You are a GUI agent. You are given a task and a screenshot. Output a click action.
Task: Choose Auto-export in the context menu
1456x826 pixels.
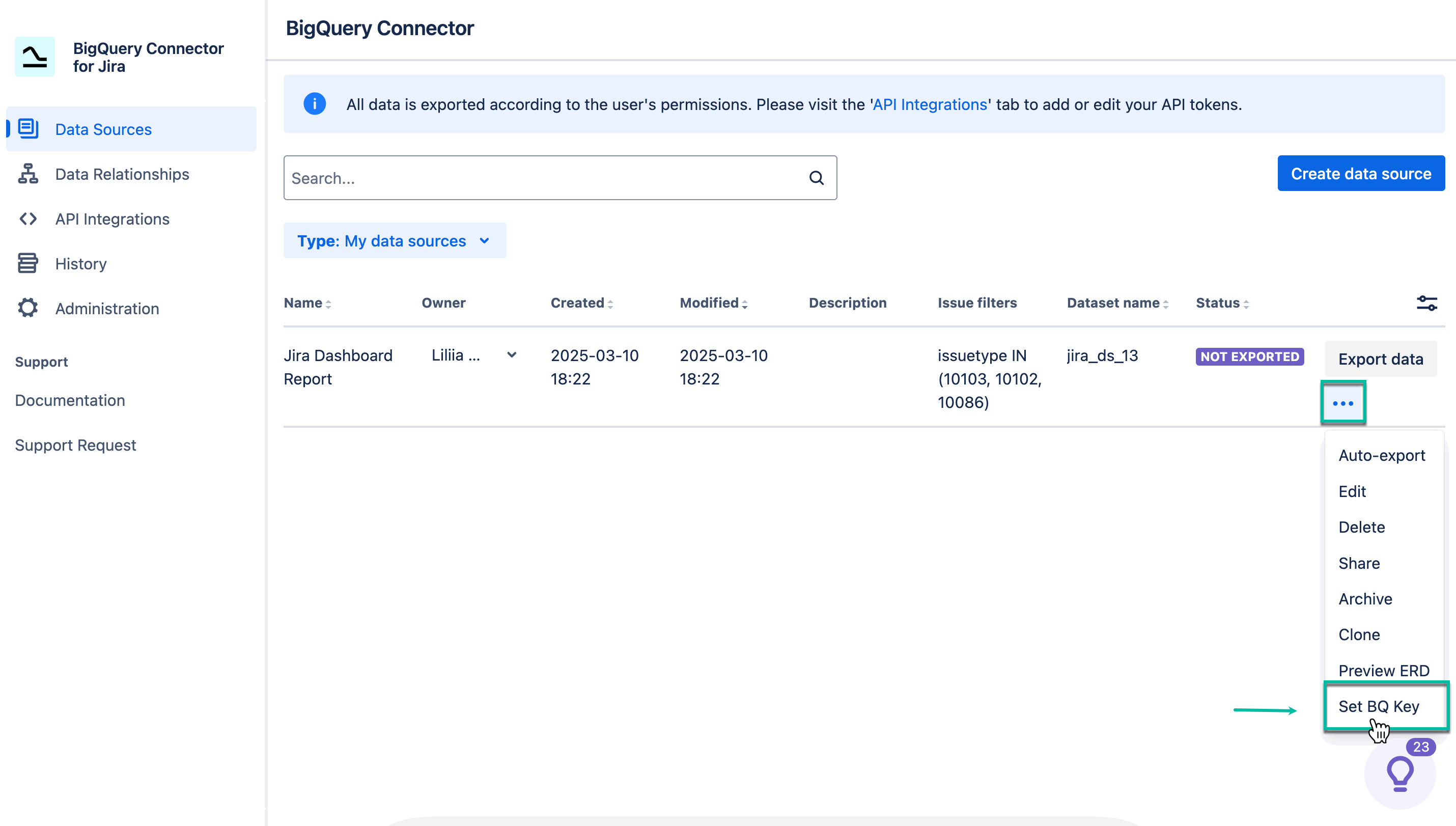[1382, 455]
